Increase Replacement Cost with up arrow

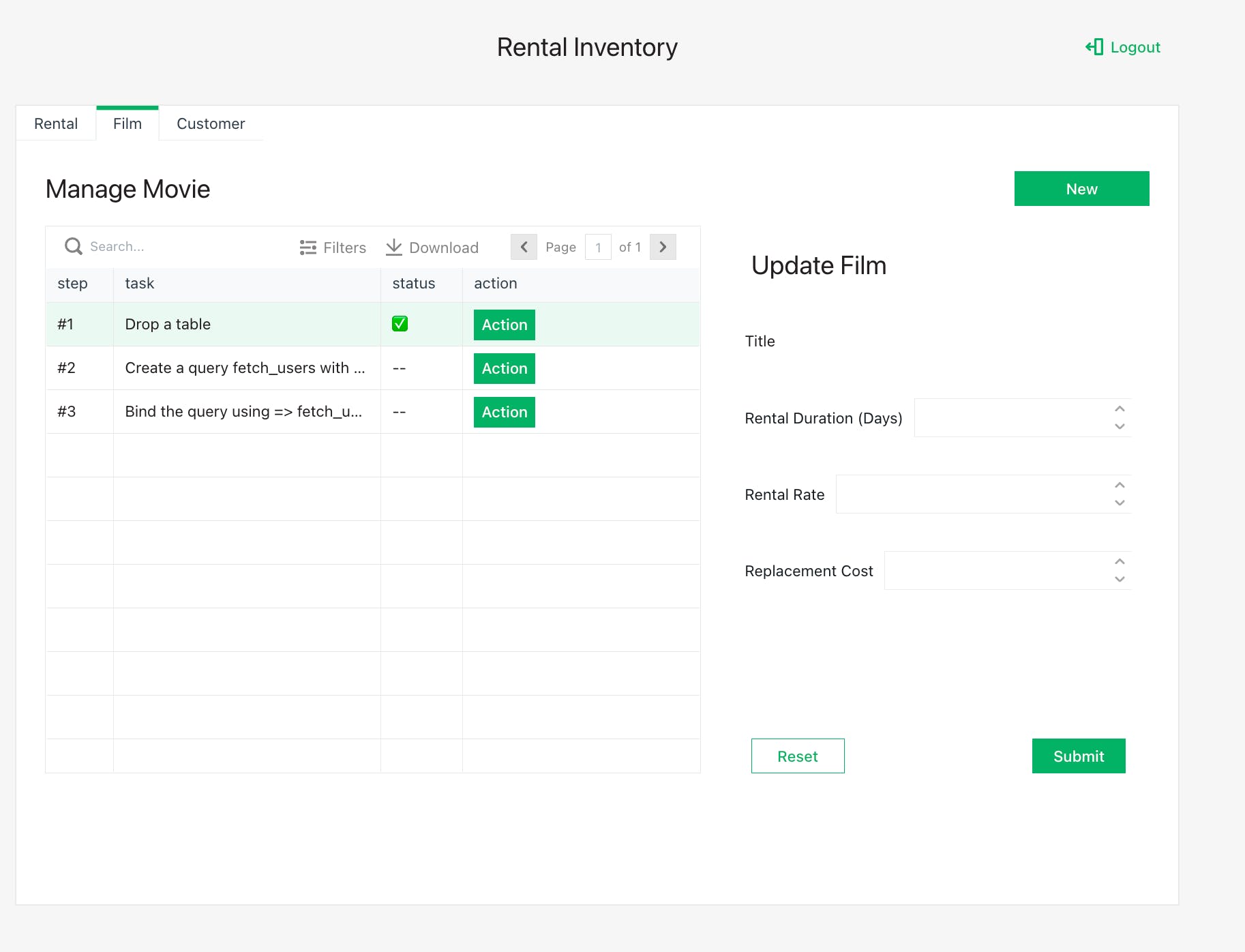(x=1120, y=562)
